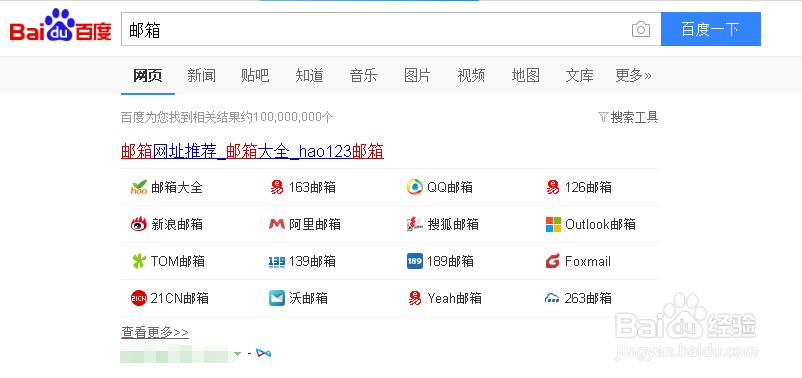Open the 139邮箱 text link
The height and width of the screenshot is (378, 802).
point(312,261)
